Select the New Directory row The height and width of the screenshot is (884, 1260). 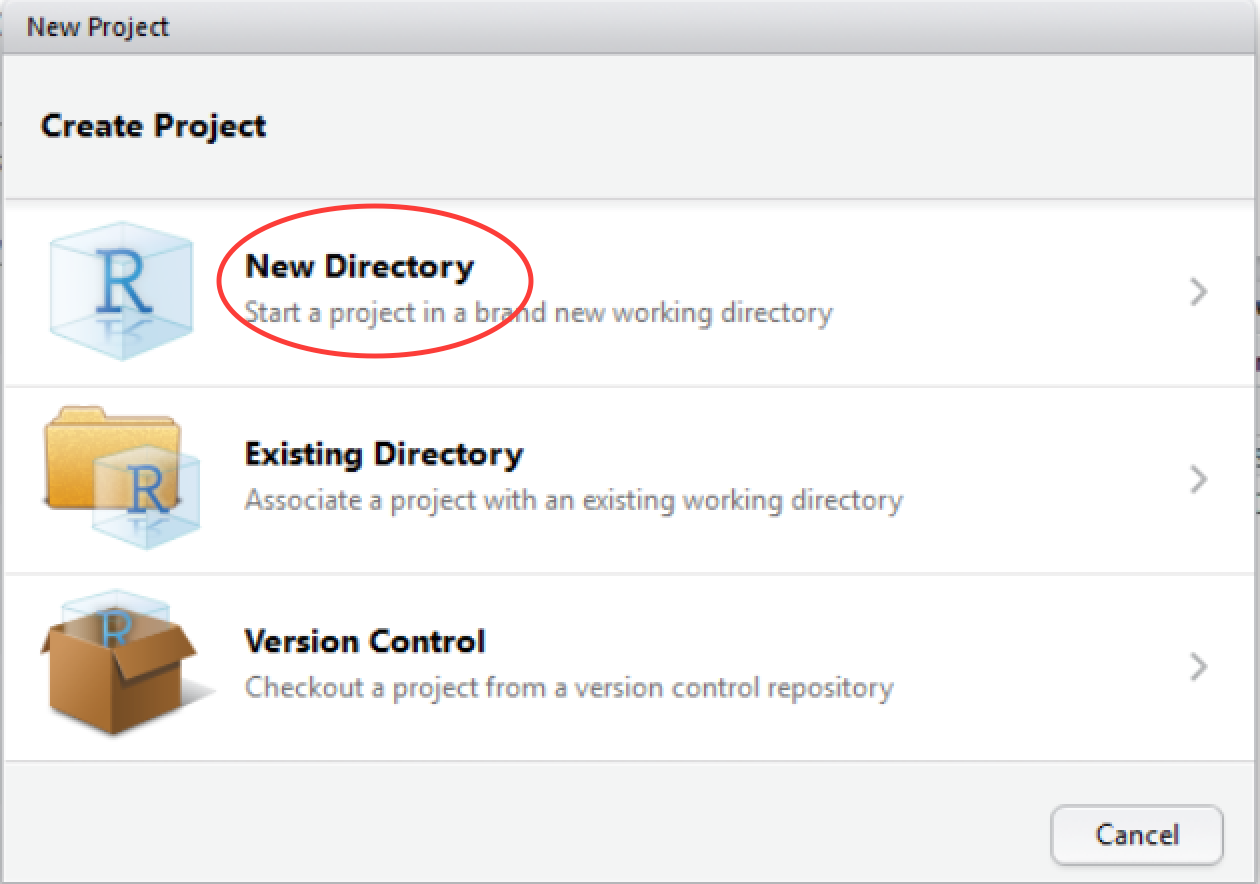(600, 292)
